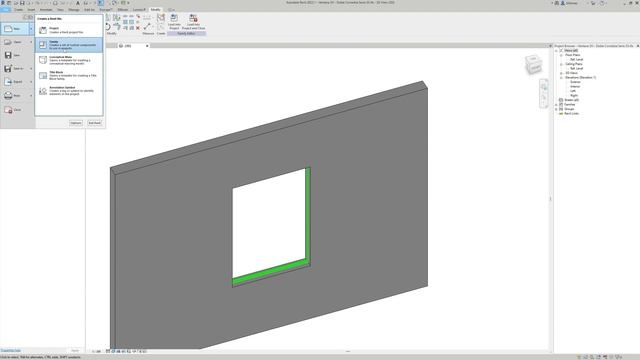Click the Save floppy disk icon
This screenshot has height=360, width=640.
pos(8,55)
